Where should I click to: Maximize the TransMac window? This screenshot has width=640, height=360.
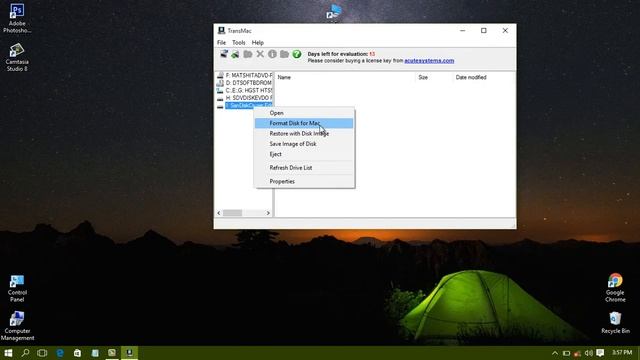click(x=484, y=31)
